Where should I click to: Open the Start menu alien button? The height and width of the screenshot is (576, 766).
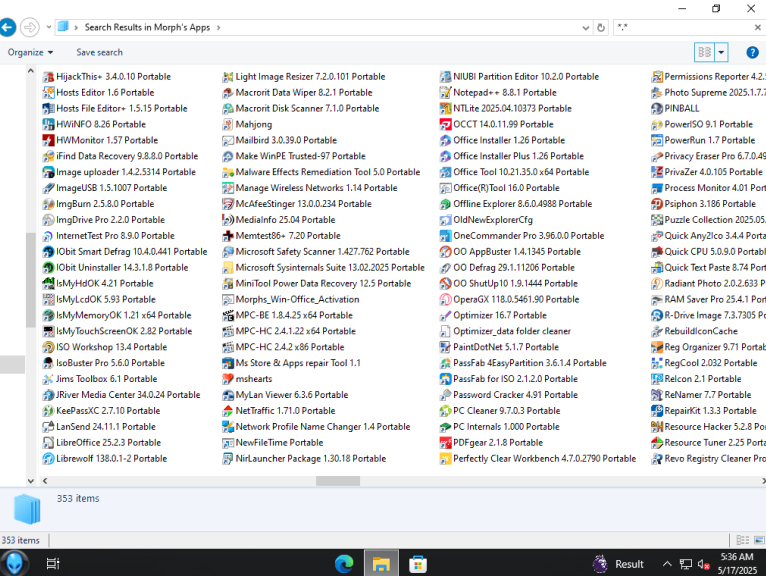14,563
